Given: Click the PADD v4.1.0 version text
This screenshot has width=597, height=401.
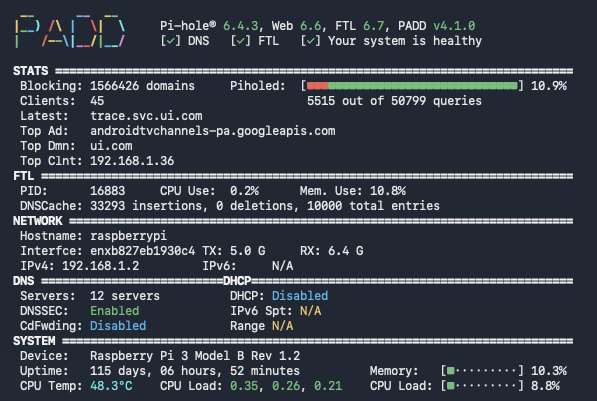Looking at the screenshot, I should 437,26.
